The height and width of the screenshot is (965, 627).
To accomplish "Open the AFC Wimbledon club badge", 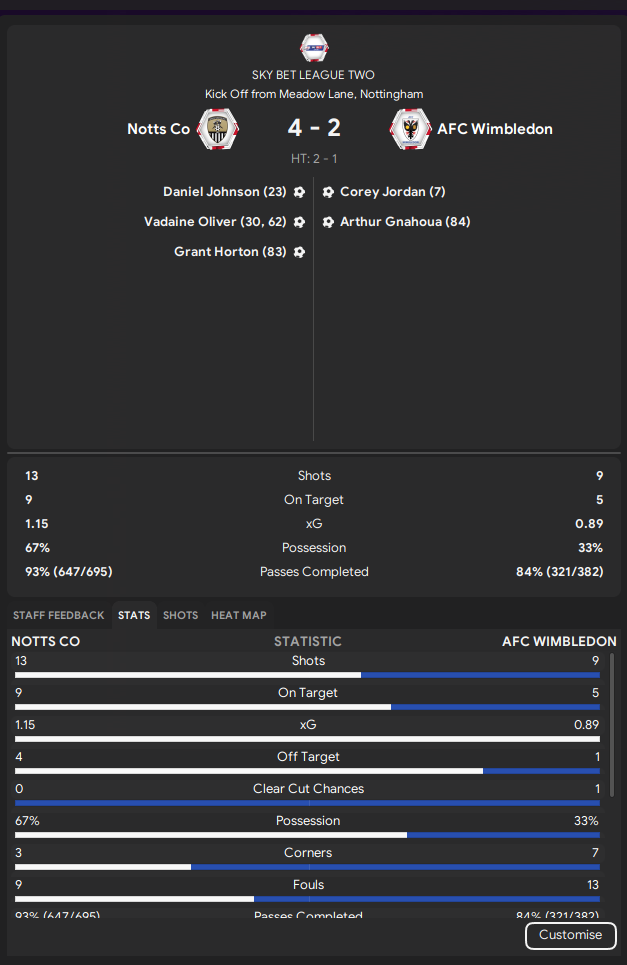I will click(410, 129).
